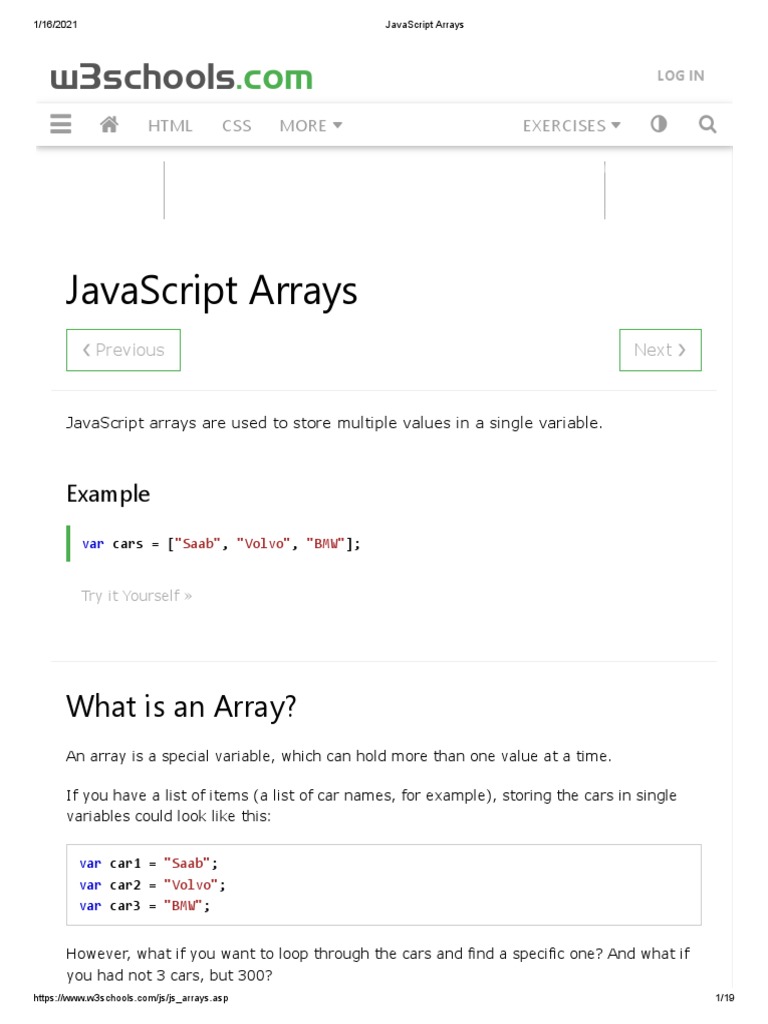
Task: Click the sentence about storing multiple values
Action: pos(334,423)
